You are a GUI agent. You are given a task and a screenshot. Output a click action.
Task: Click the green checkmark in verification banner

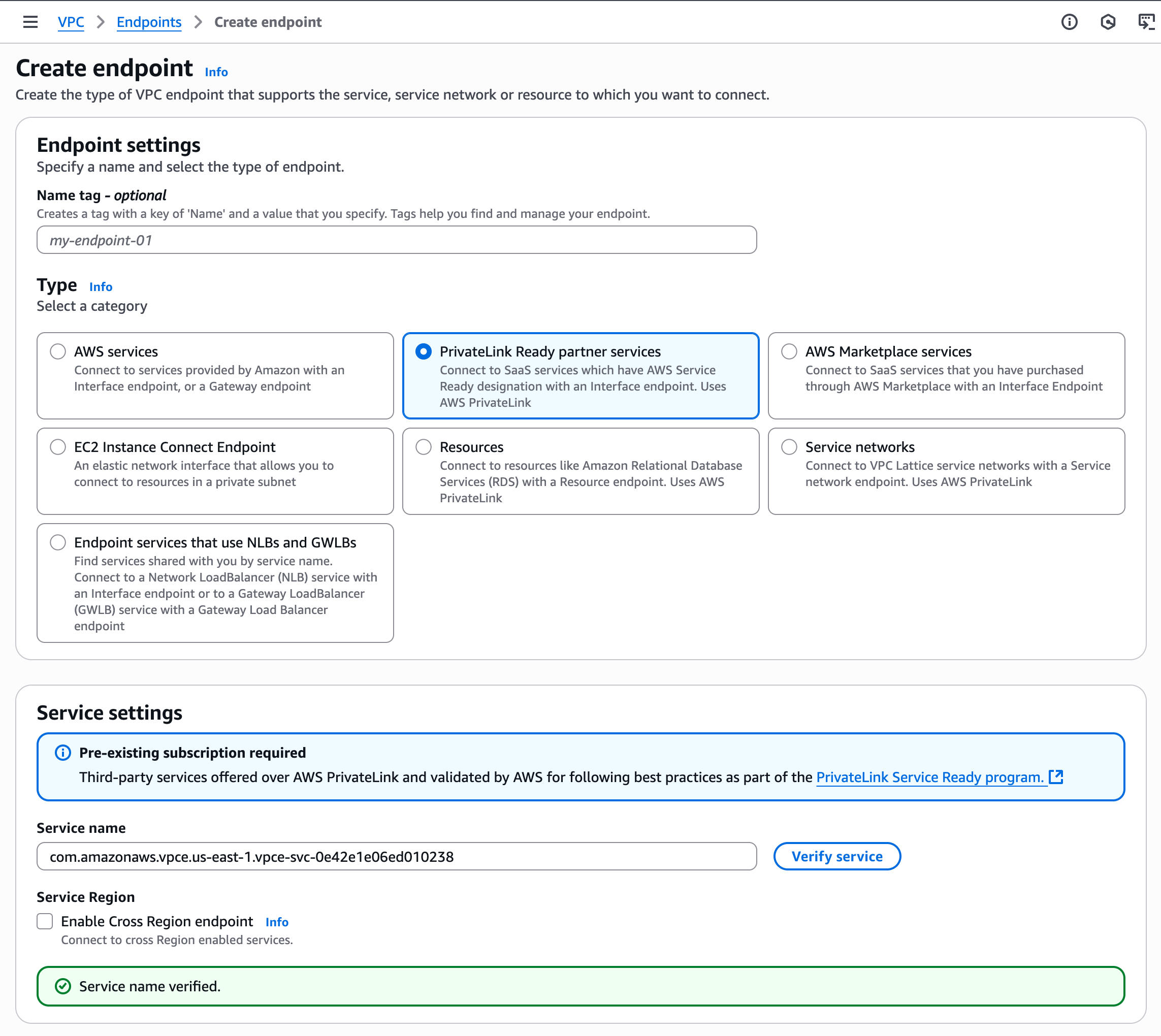click(62, 986)
